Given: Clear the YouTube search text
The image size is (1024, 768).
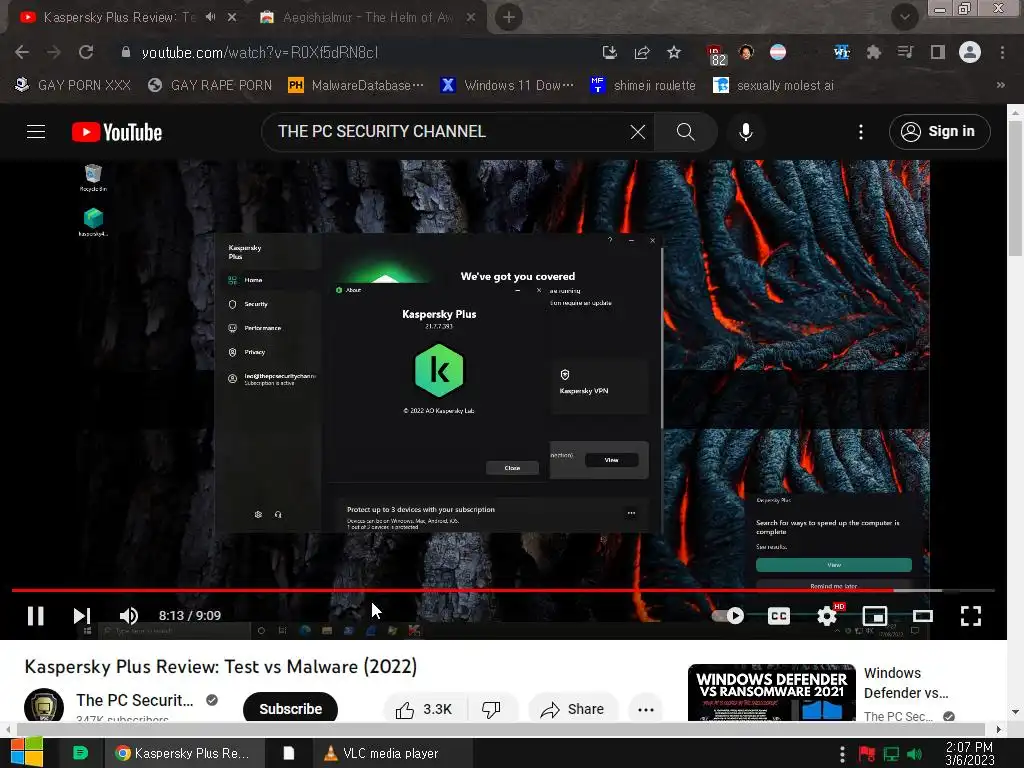Looking at the screenshot, I should pos(638,132).
